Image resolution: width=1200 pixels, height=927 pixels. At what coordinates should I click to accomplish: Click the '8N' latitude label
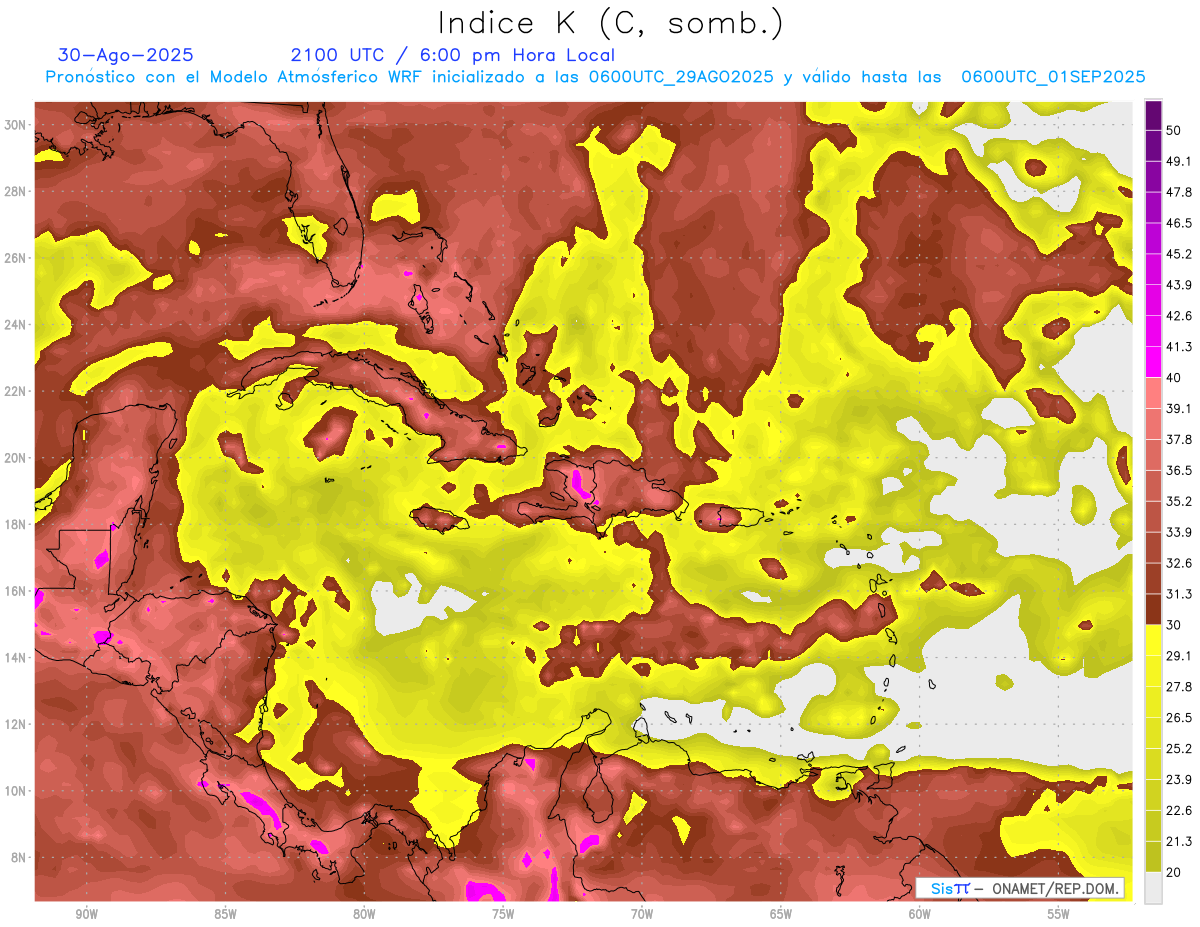[x=19, y=858]
